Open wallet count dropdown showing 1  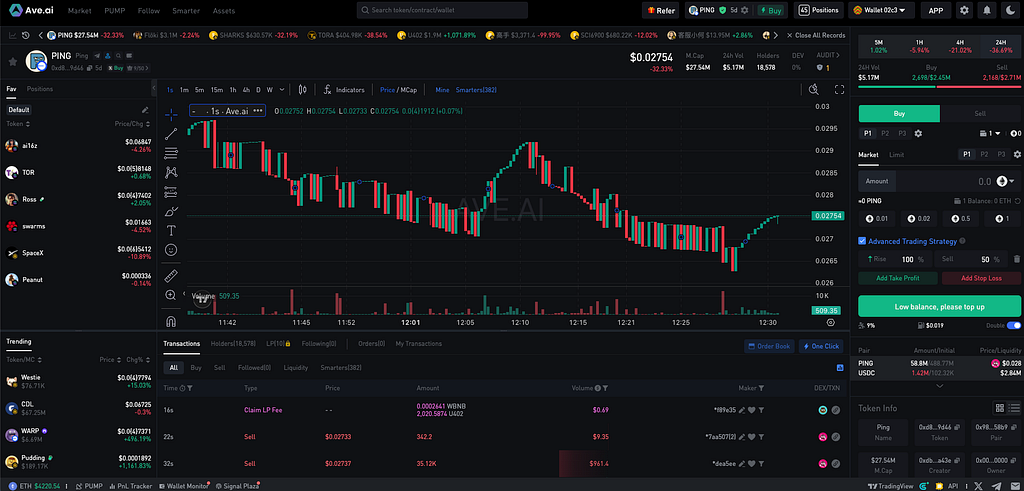pos(990,133)
